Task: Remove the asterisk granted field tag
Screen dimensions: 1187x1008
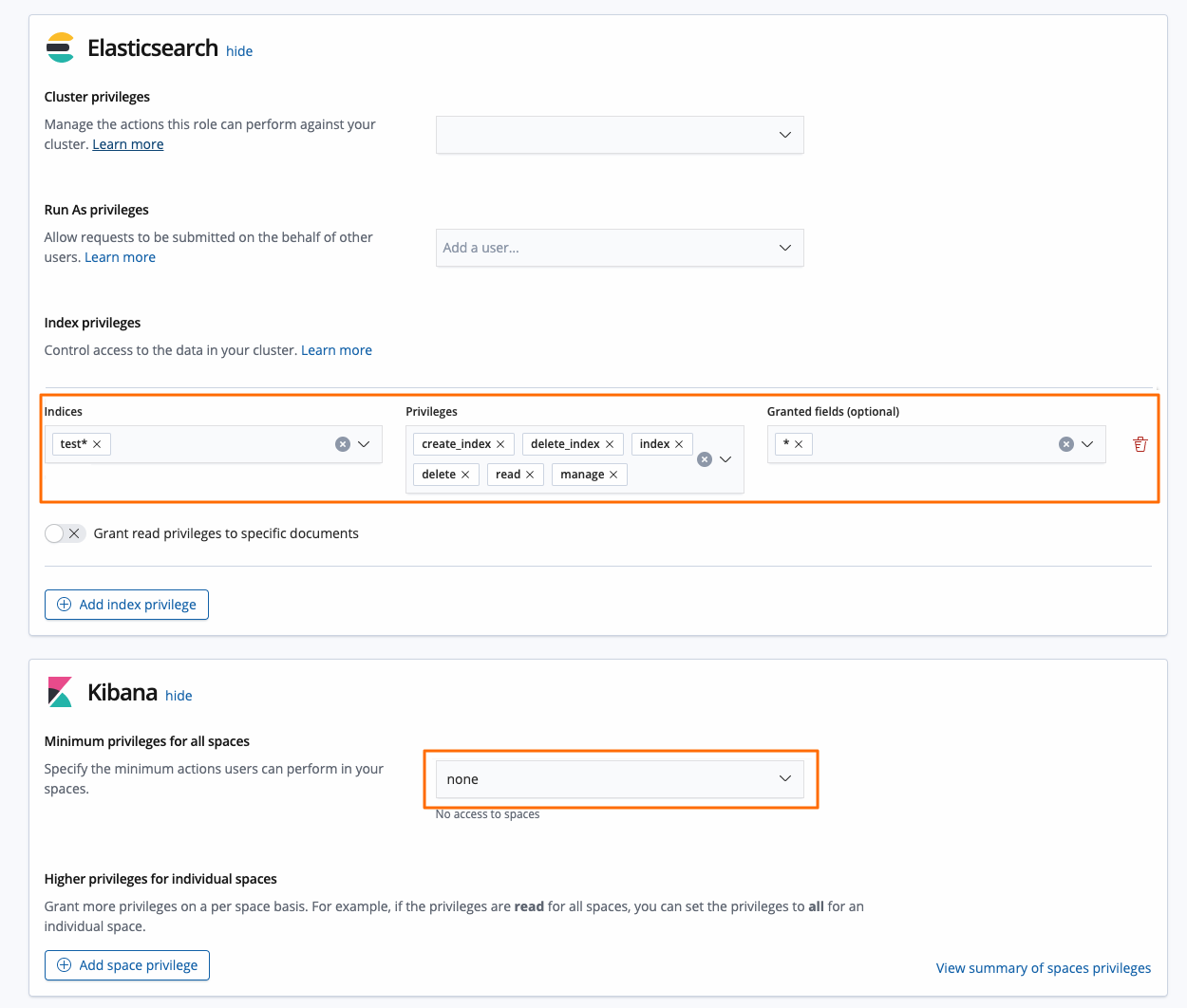Action: [x=799, y=444]
